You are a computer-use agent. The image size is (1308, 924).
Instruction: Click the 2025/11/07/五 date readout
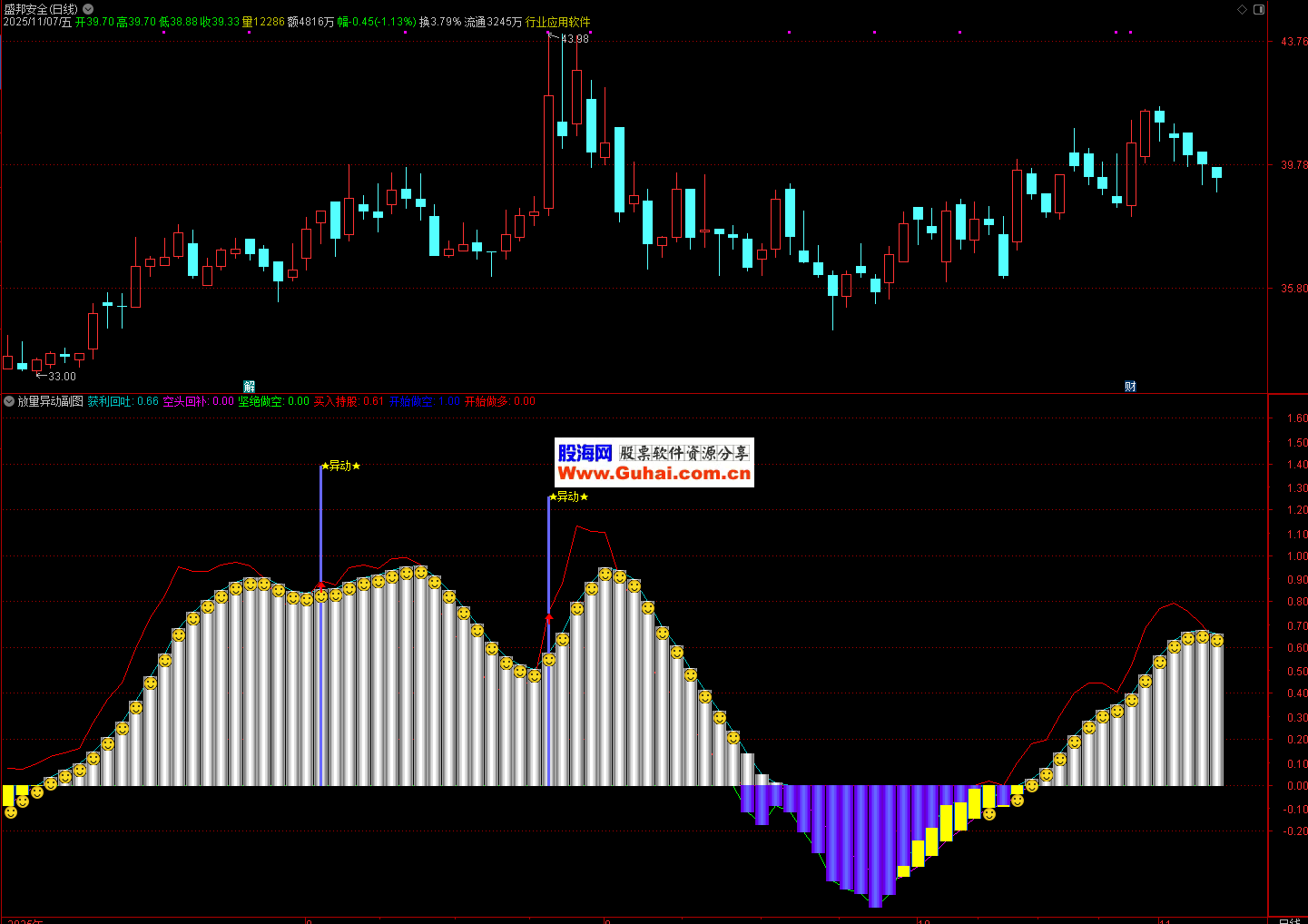click(37, 22)
